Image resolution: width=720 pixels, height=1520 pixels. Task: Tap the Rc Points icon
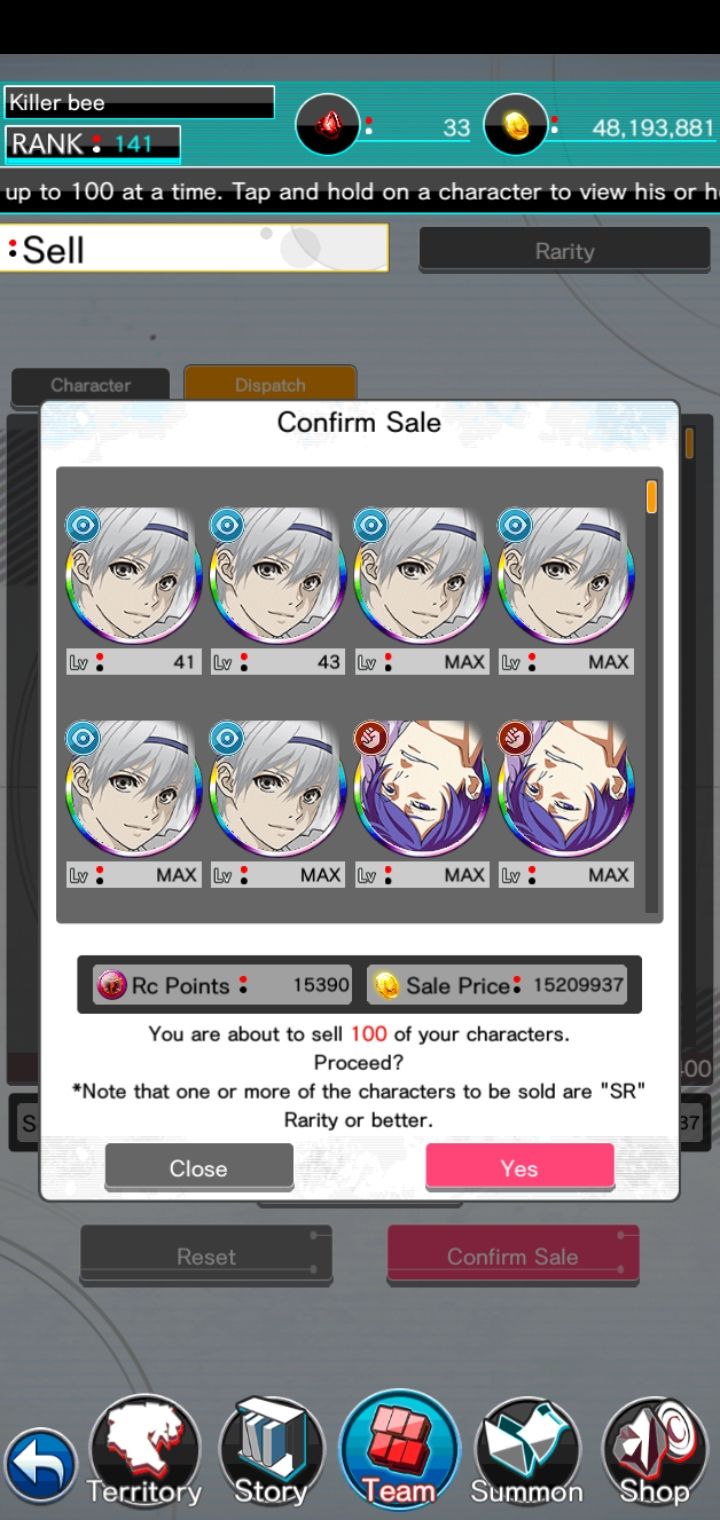(x=111, y=985)
